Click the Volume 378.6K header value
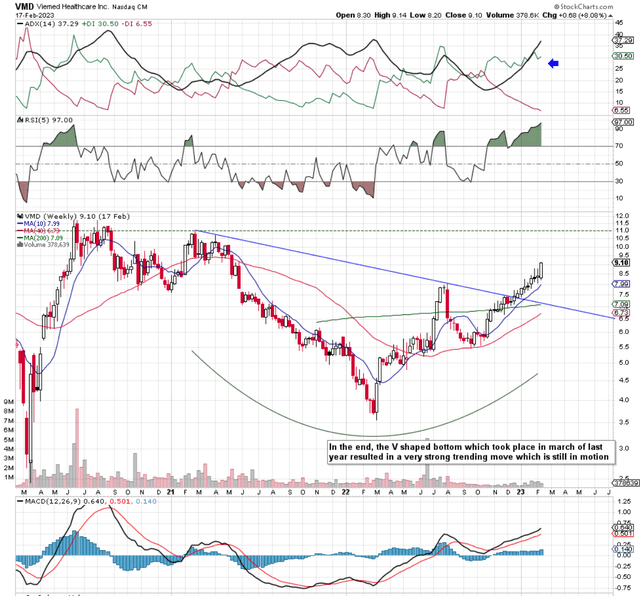640x596 pixels. [x=512, y=15]
